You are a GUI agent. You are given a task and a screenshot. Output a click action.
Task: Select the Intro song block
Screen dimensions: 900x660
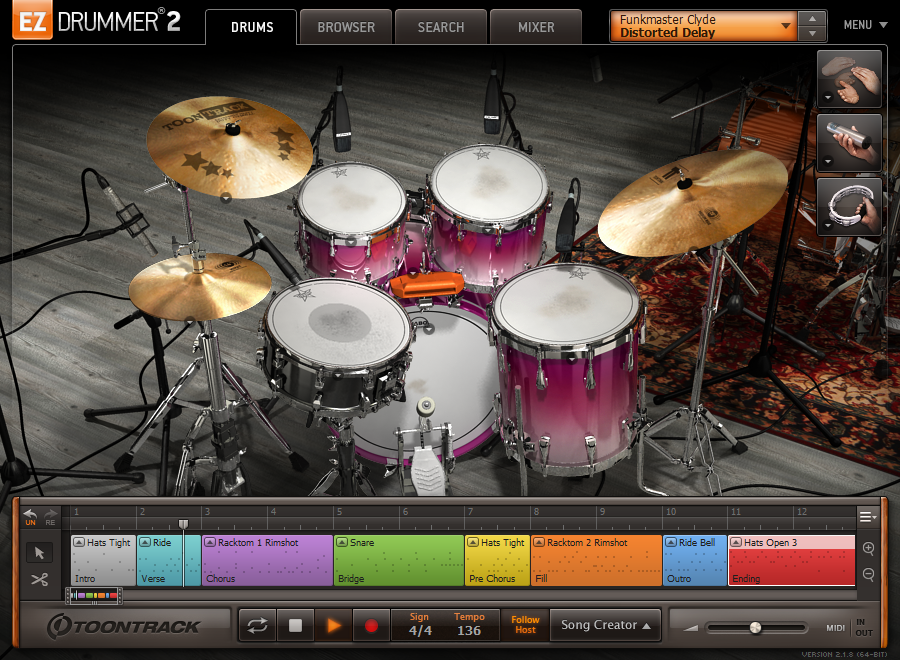coord(103,561)
